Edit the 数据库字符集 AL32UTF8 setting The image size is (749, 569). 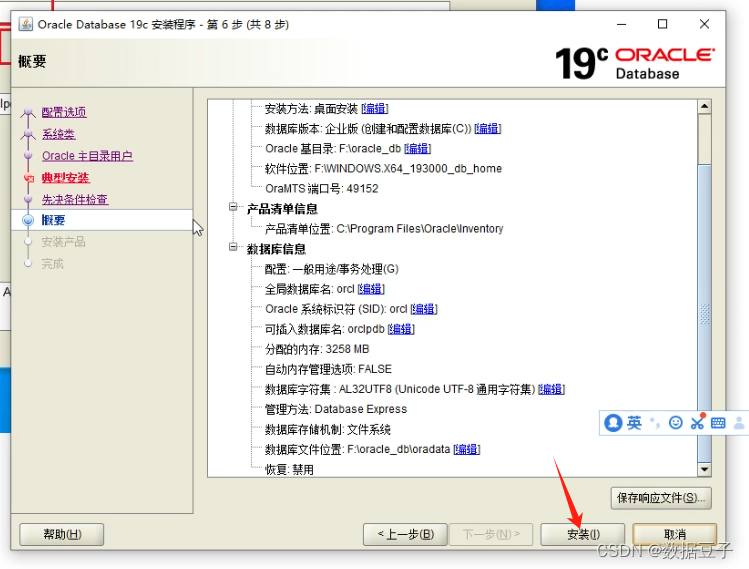pos(551,389)
